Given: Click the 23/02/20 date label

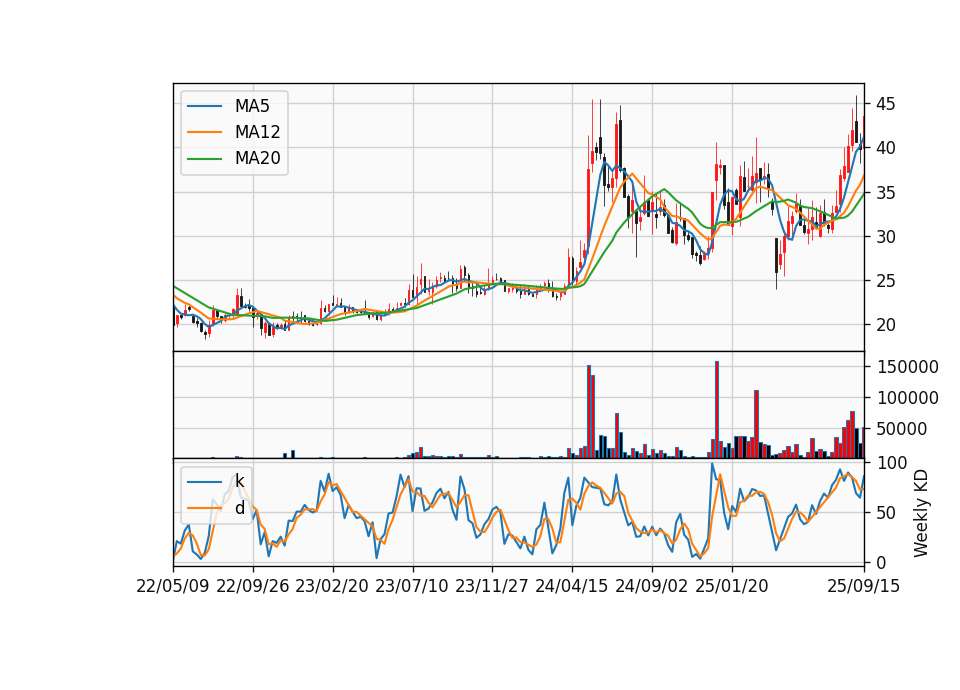Looking at the screenshot, I should coord(332,586).
